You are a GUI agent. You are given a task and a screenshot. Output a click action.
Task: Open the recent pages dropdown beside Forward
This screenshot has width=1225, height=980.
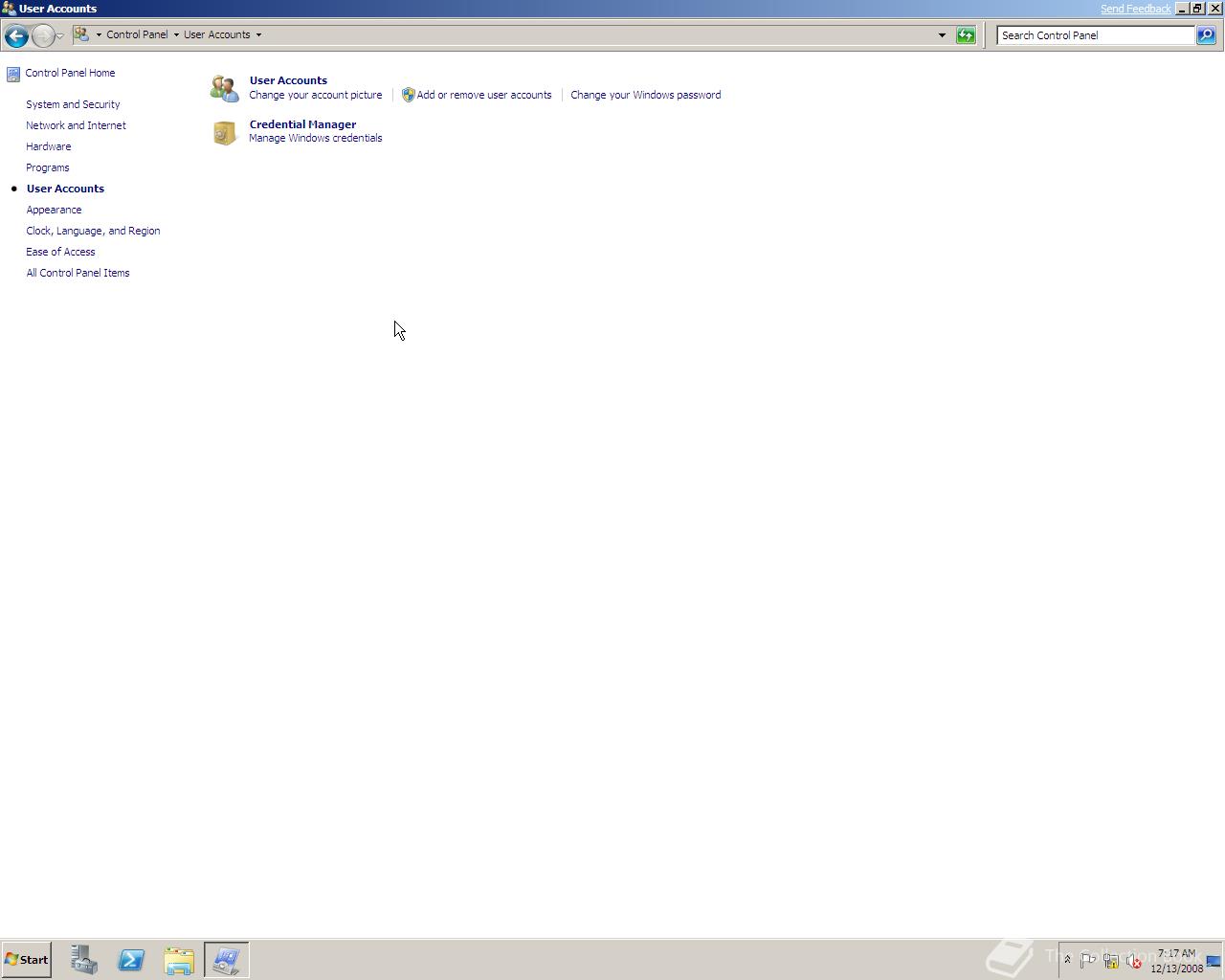pos(60,35)
